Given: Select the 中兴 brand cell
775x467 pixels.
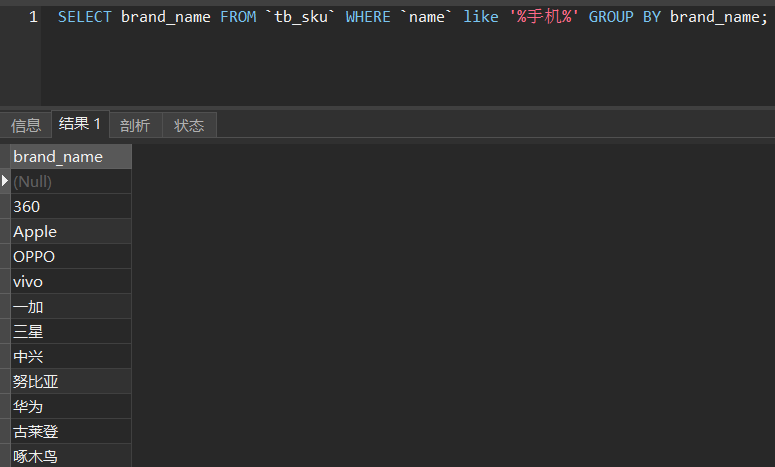Looking at the screenshot, I should point(71,356).
